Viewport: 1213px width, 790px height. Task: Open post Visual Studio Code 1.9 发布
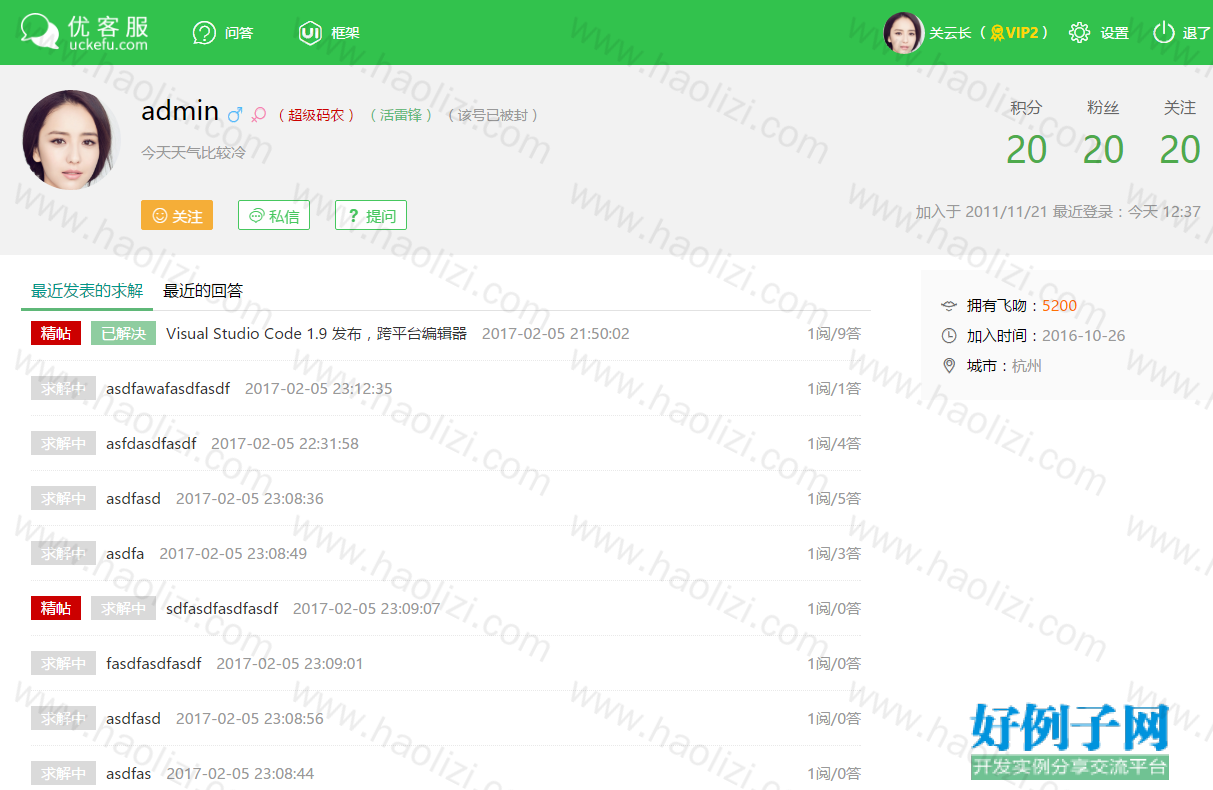point(316,333)
